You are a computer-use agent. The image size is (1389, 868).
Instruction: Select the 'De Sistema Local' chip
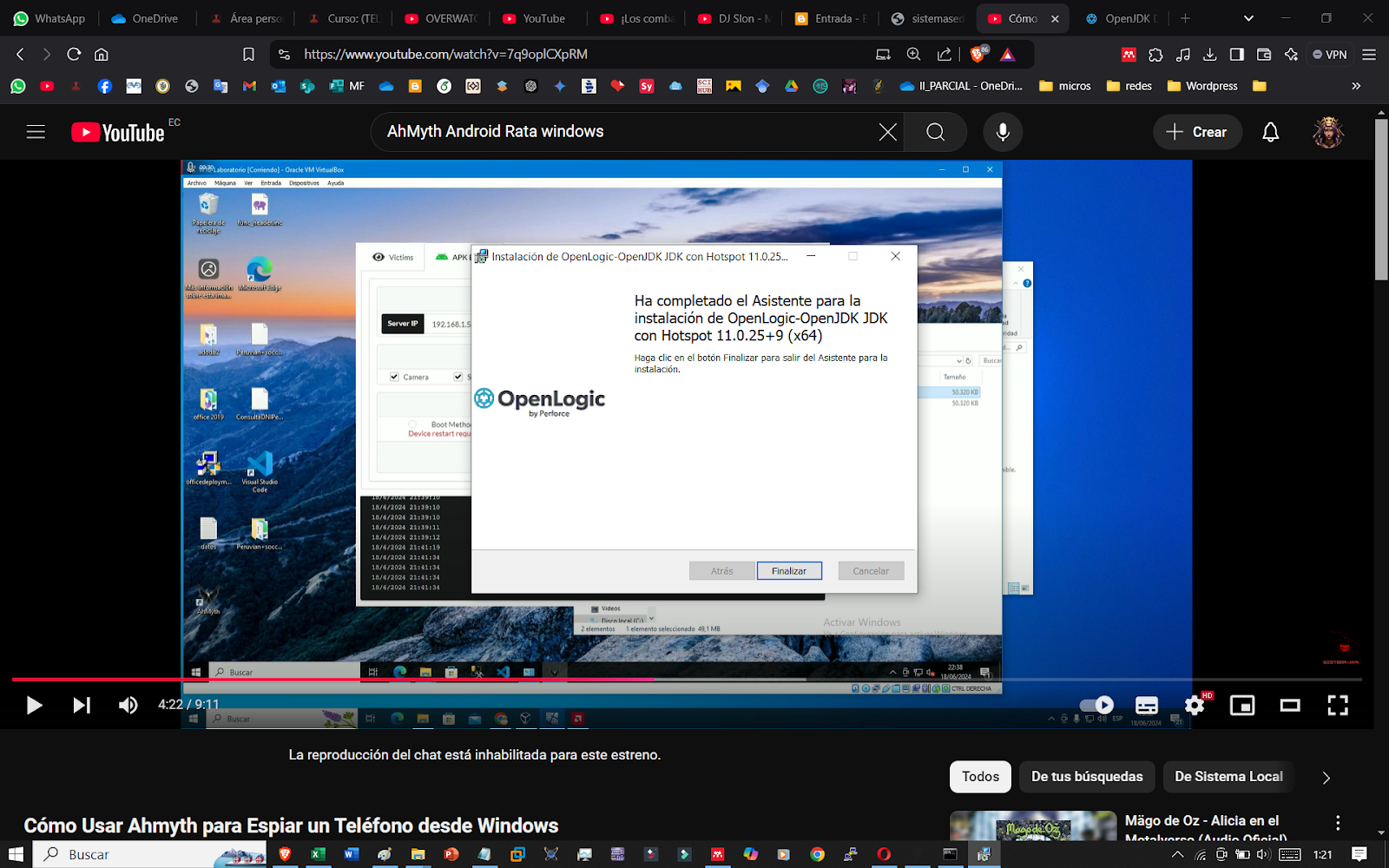[x=1228, y=777]
